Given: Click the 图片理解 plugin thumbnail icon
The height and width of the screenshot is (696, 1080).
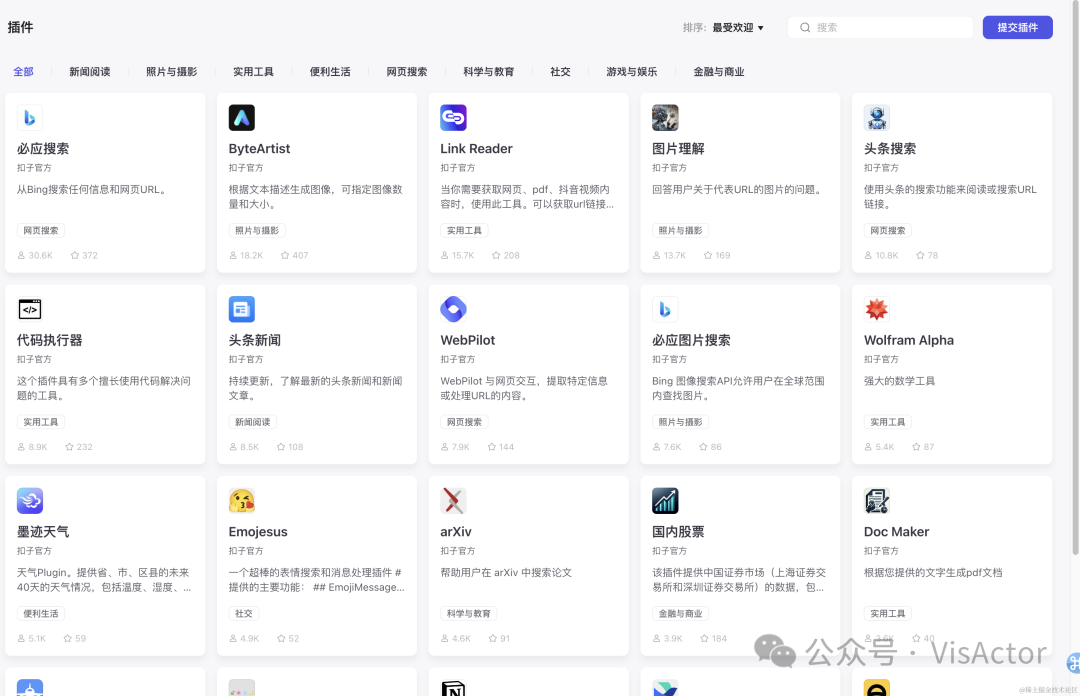Looking at the screenshot, I should [x=665, y=118].
